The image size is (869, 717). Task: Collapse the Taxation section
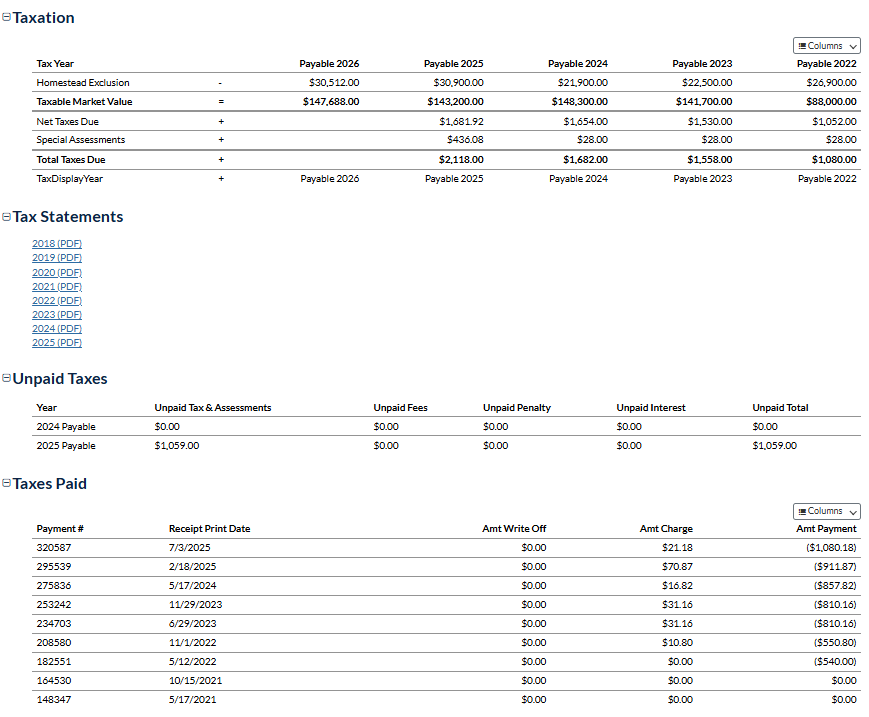coord(6,18)
